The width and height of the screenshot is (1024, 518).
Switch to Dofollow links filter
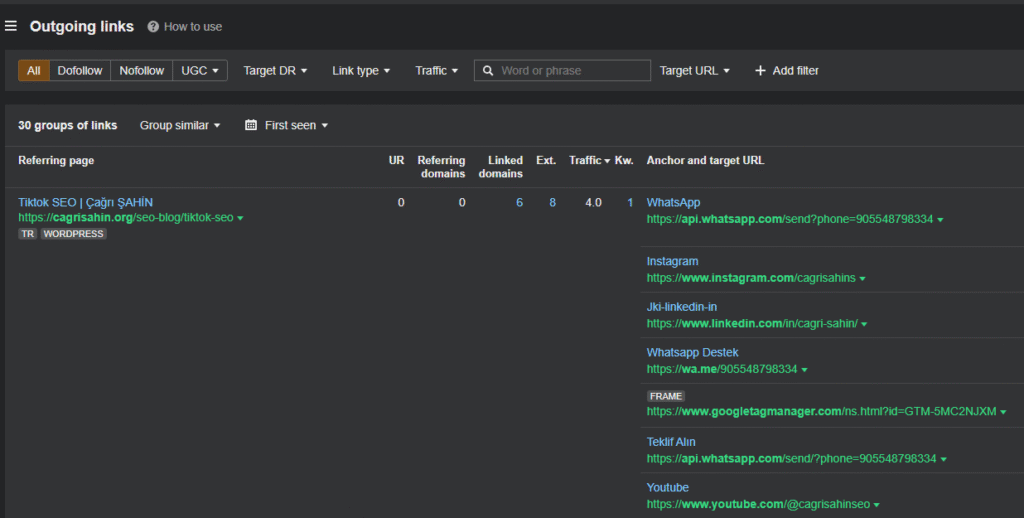click(x=80, y=71)
